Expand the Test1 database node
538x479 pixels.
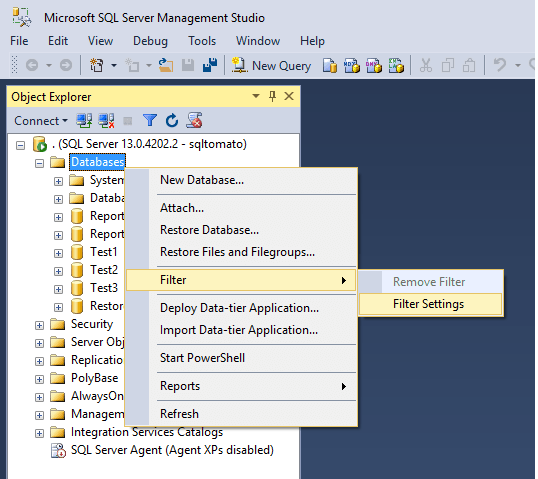tap(58, 253)
